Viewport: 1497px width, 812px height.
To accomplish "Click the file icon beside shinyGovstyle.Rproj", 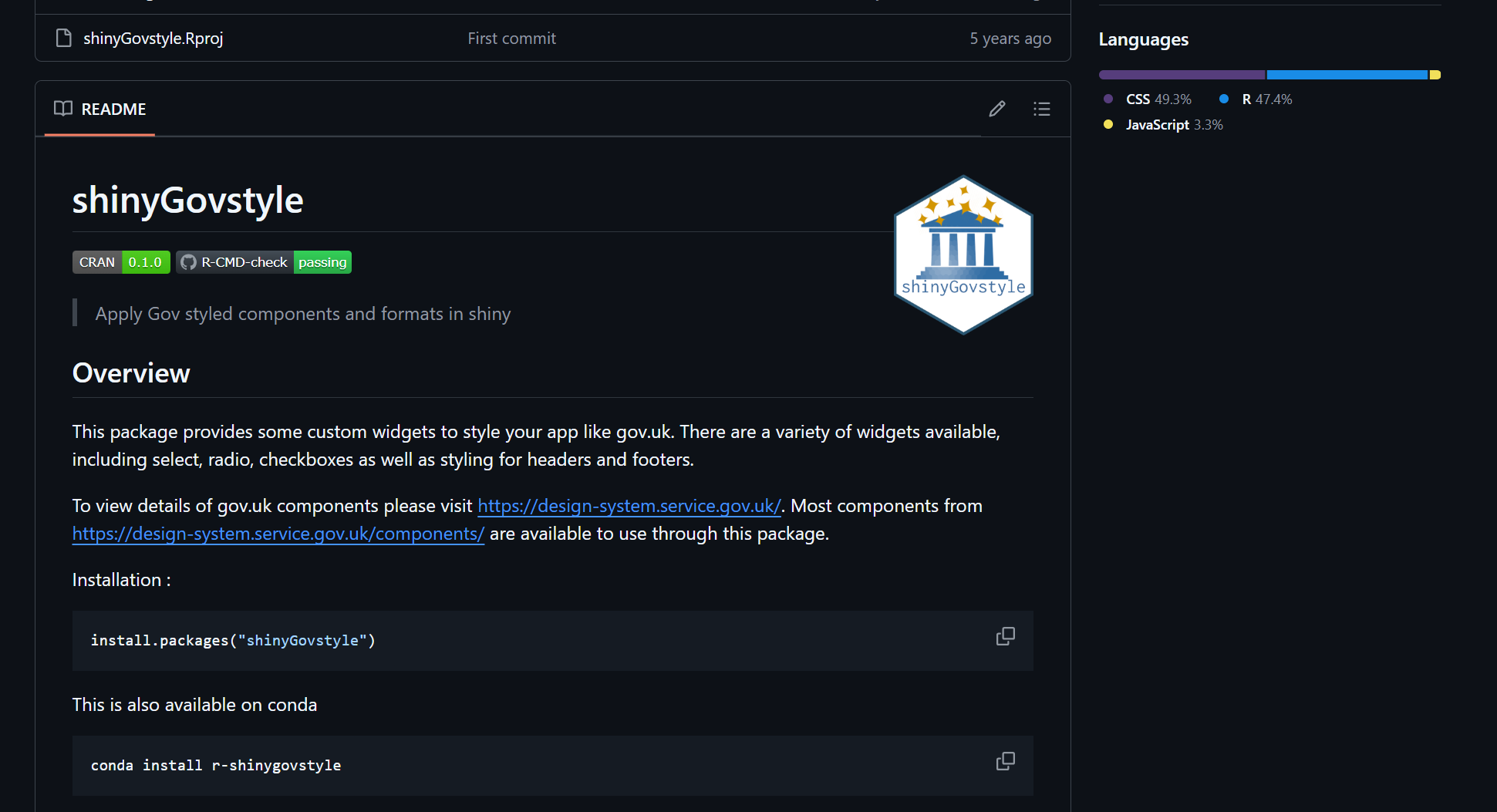I will pos(64,38).
